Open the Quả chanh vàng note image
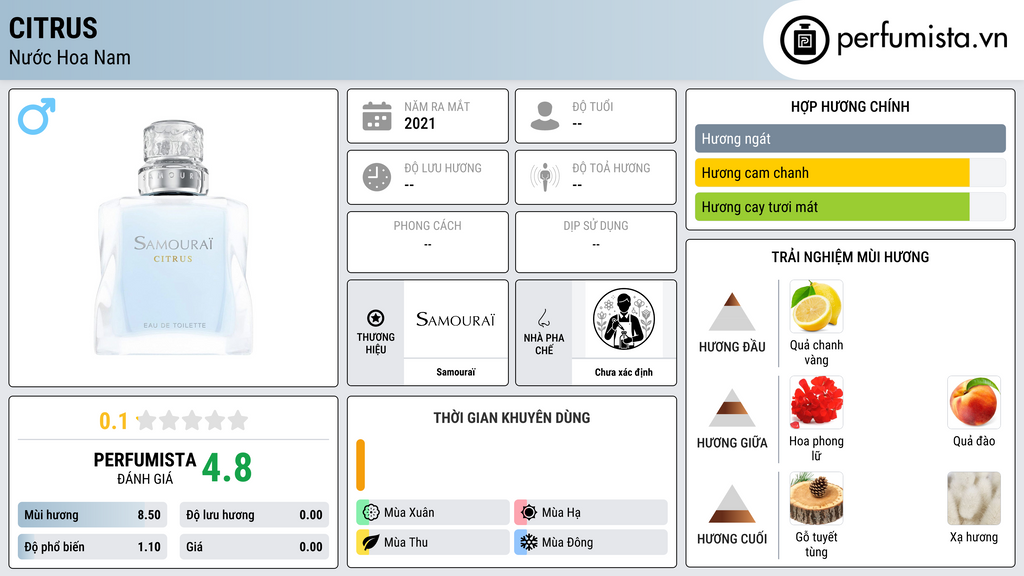 pyautogui.click(x=816, y=306)
